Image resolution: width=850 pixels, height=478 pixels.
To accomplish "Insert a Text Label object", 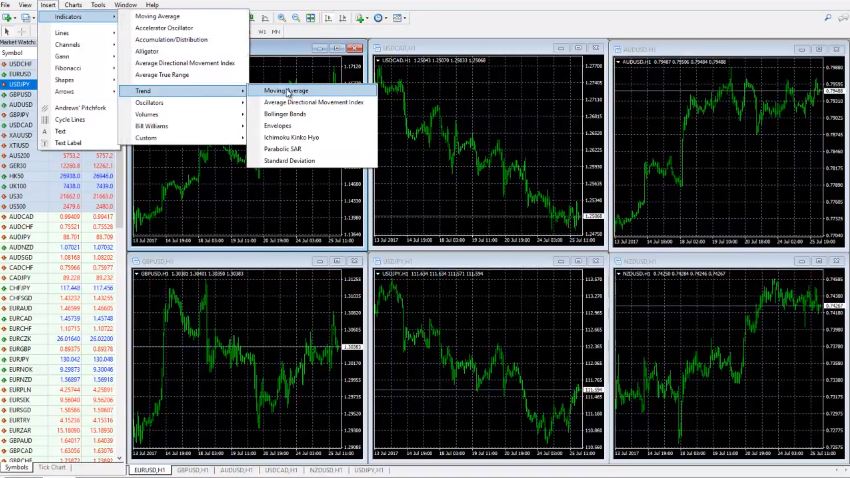I will [x=68, y=143].
